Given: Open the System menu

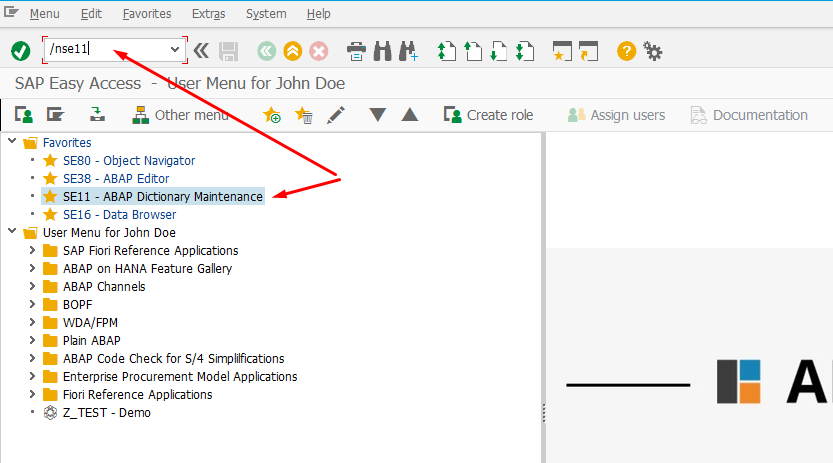Looking at the screenshot, I should coord(266,14).
